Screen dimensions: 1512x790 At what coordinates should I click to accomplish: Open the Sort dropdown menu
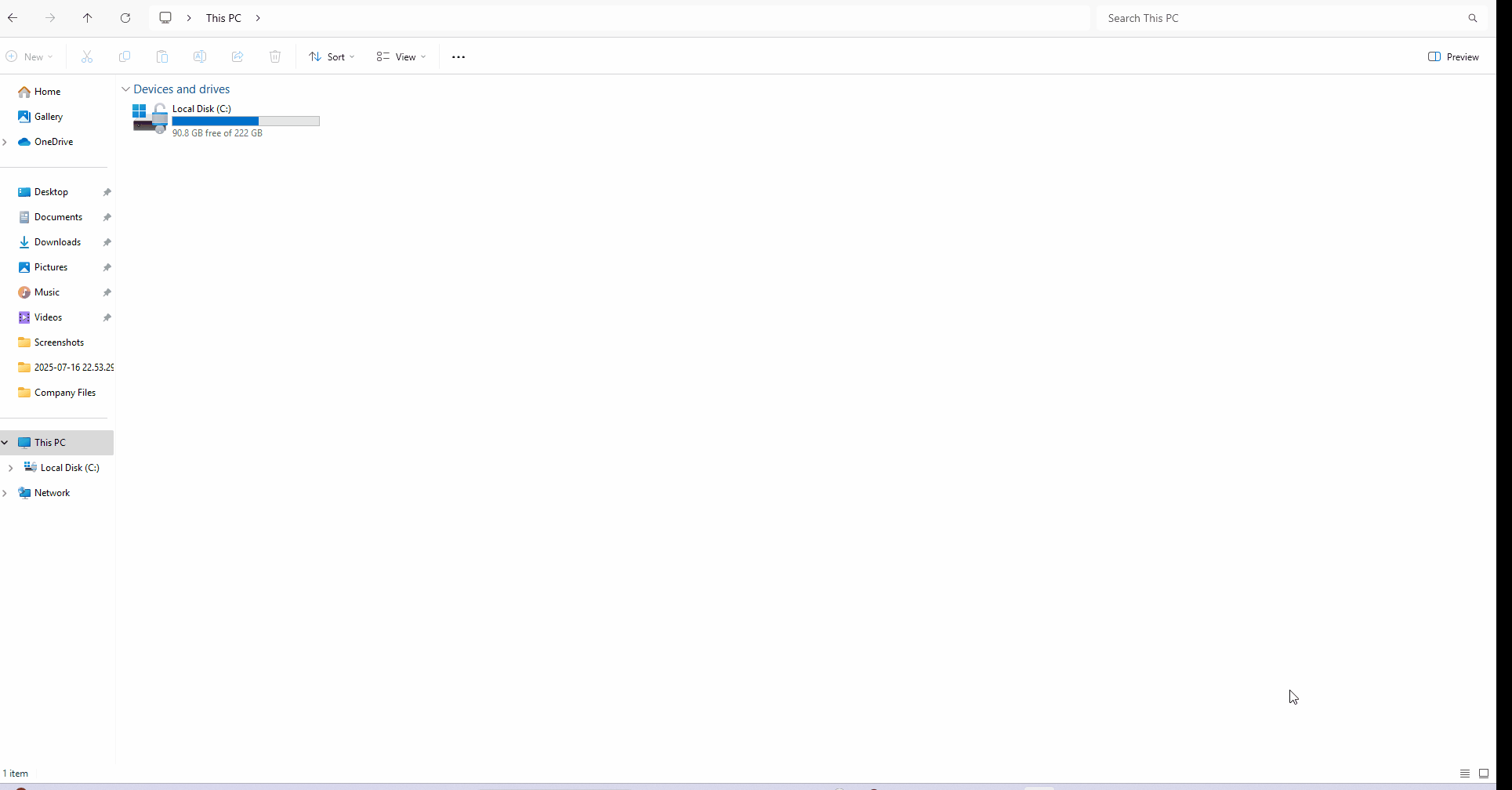332,57
